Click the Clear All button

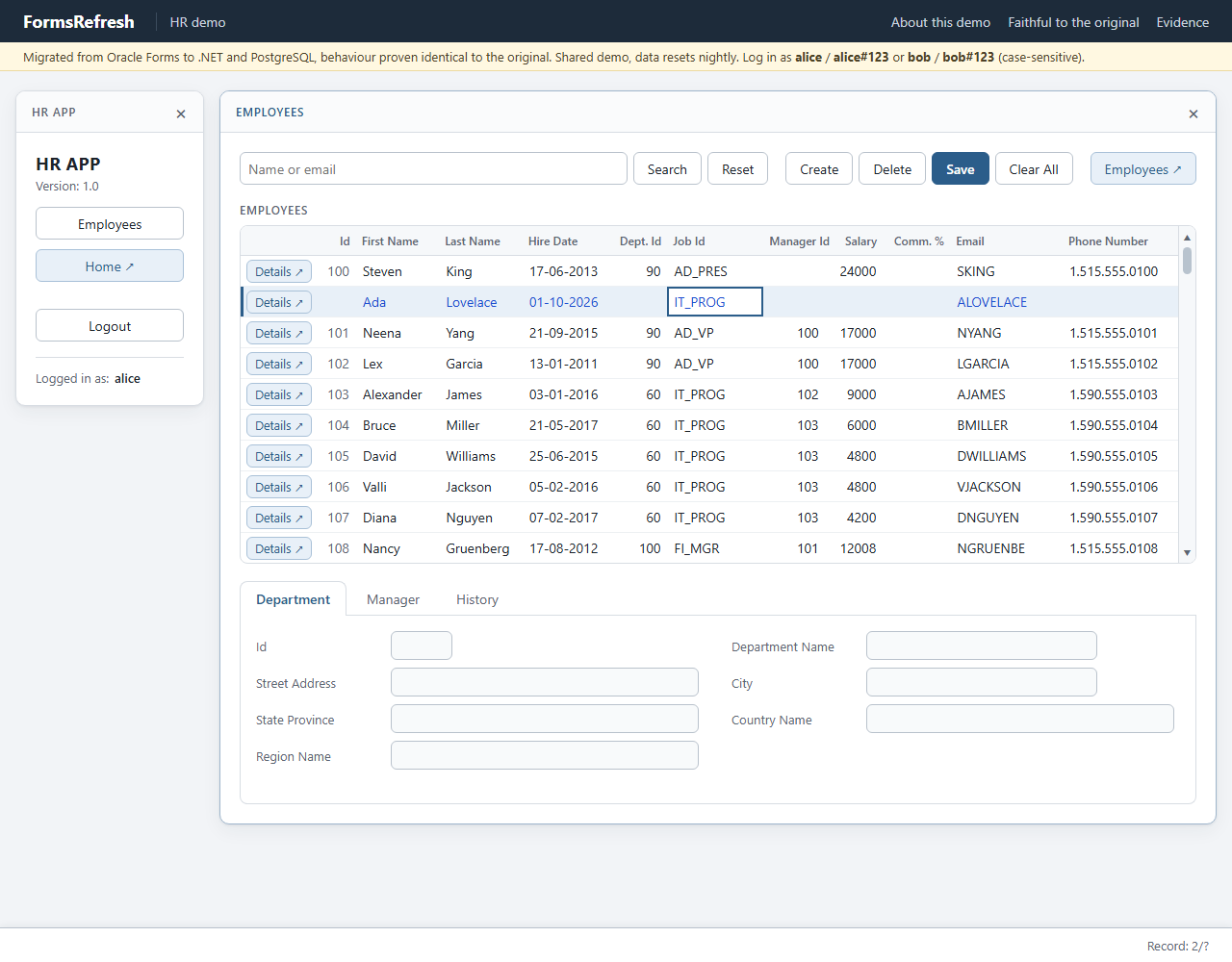pyautogui.click(x=1034, y=168)
